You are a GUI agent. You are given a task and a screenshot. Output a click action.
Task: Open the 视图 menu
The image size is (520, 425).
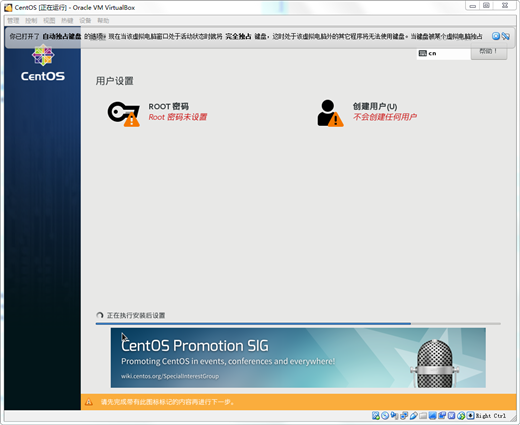click(x=49, y=21)
